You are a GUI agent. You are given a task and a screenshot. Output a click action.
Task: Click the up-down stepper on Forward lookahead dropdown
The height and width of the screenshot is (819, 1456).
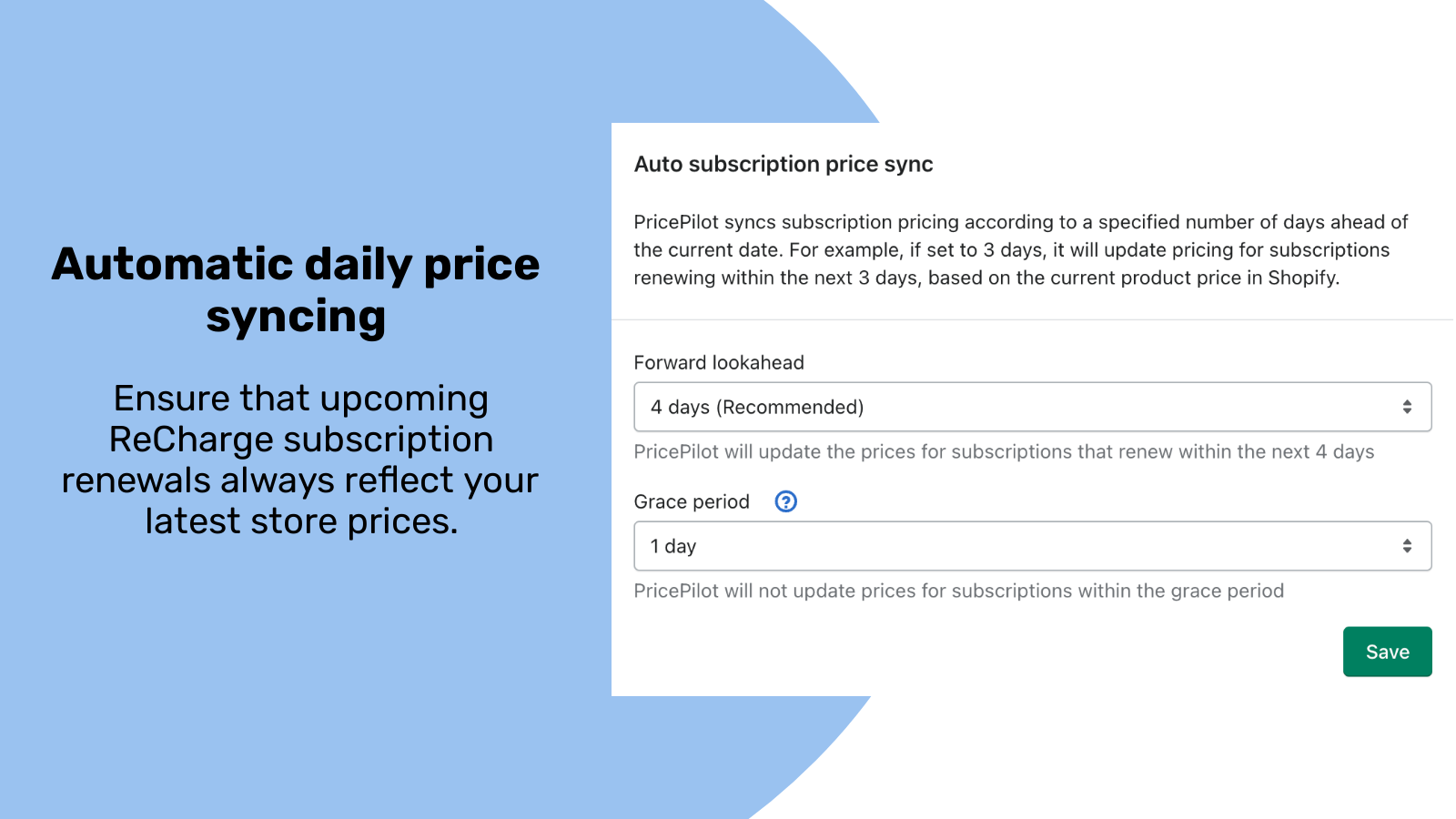pyautogui.click(x=1407, y=407)
